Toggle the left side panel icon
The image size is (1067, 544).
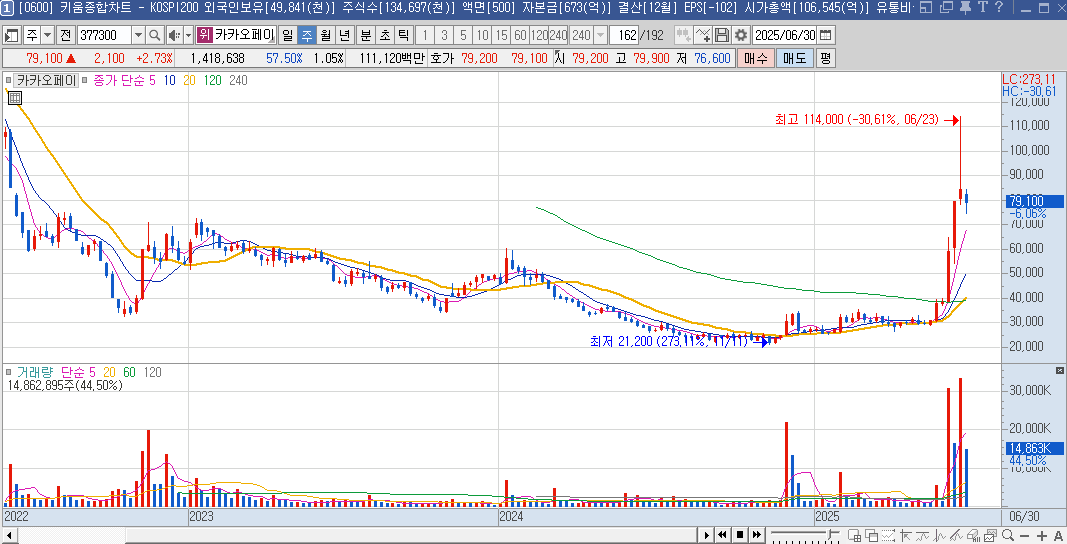(x=12, y=35)
